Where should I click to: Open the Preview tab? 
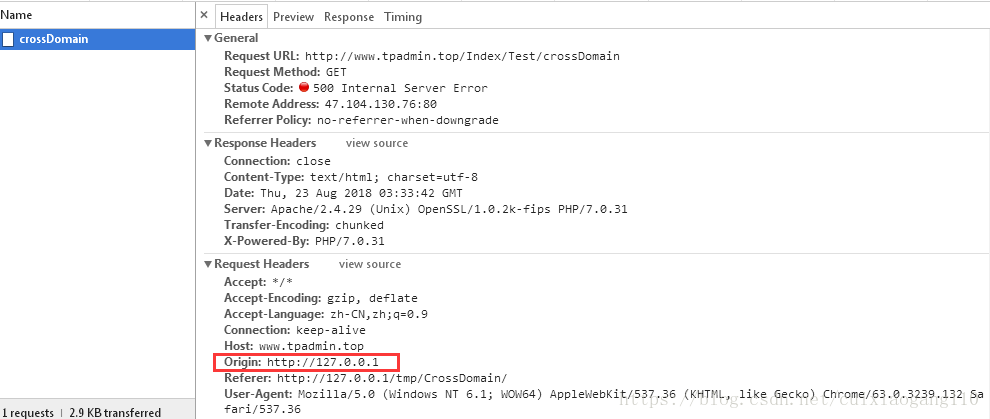point(293,17)
